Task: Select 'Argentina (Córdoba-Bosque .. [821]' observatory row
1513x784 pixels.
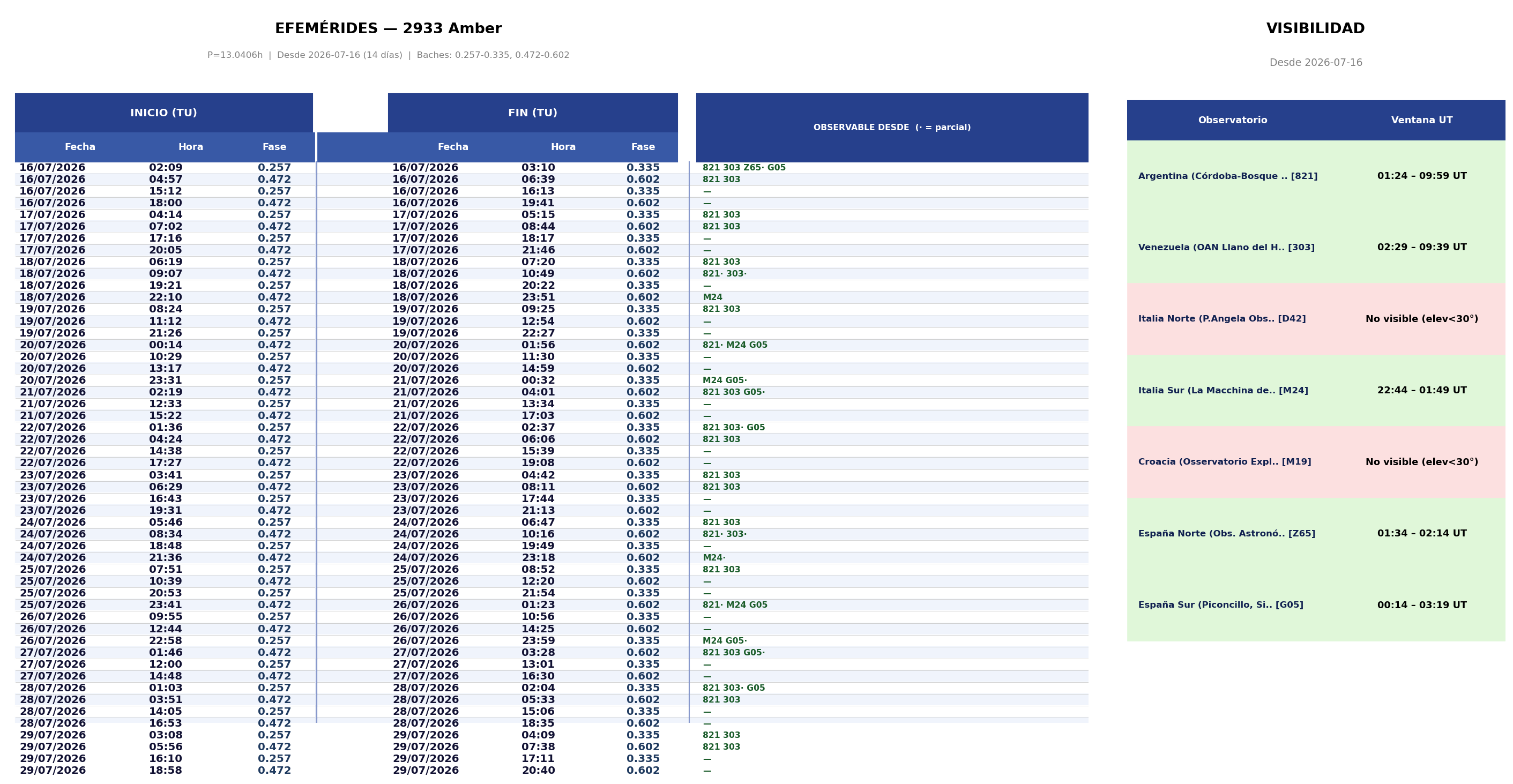Action: pos(1316,176)
